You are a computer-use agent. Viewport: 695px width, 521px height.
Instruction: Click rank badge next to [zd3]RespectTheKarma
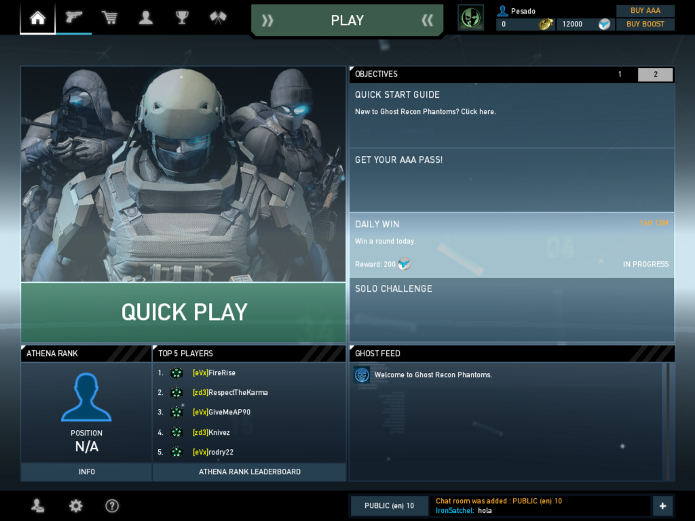click(176, 392)
